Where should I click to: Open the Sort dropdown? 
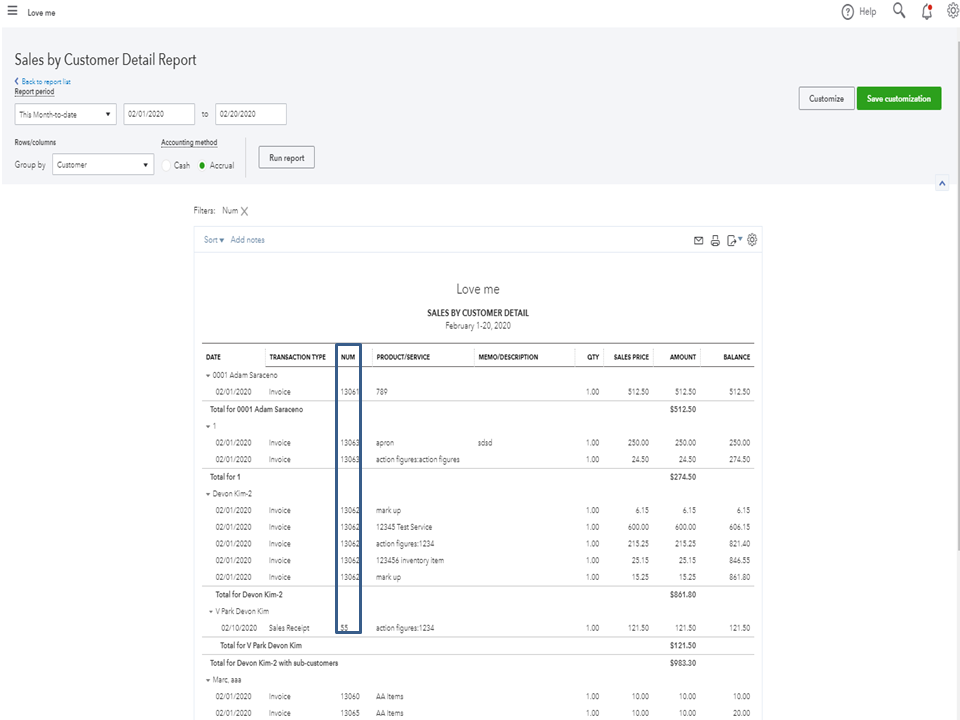[x=213, y=240]
